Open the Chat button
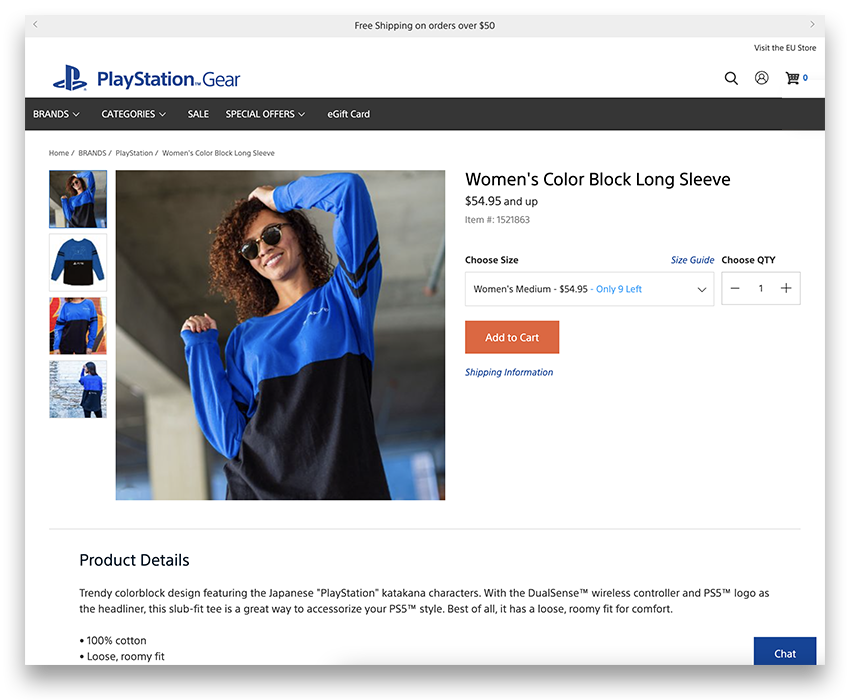Image resolution: width=850 pixels, height=700 pixels. pos(785,653)
